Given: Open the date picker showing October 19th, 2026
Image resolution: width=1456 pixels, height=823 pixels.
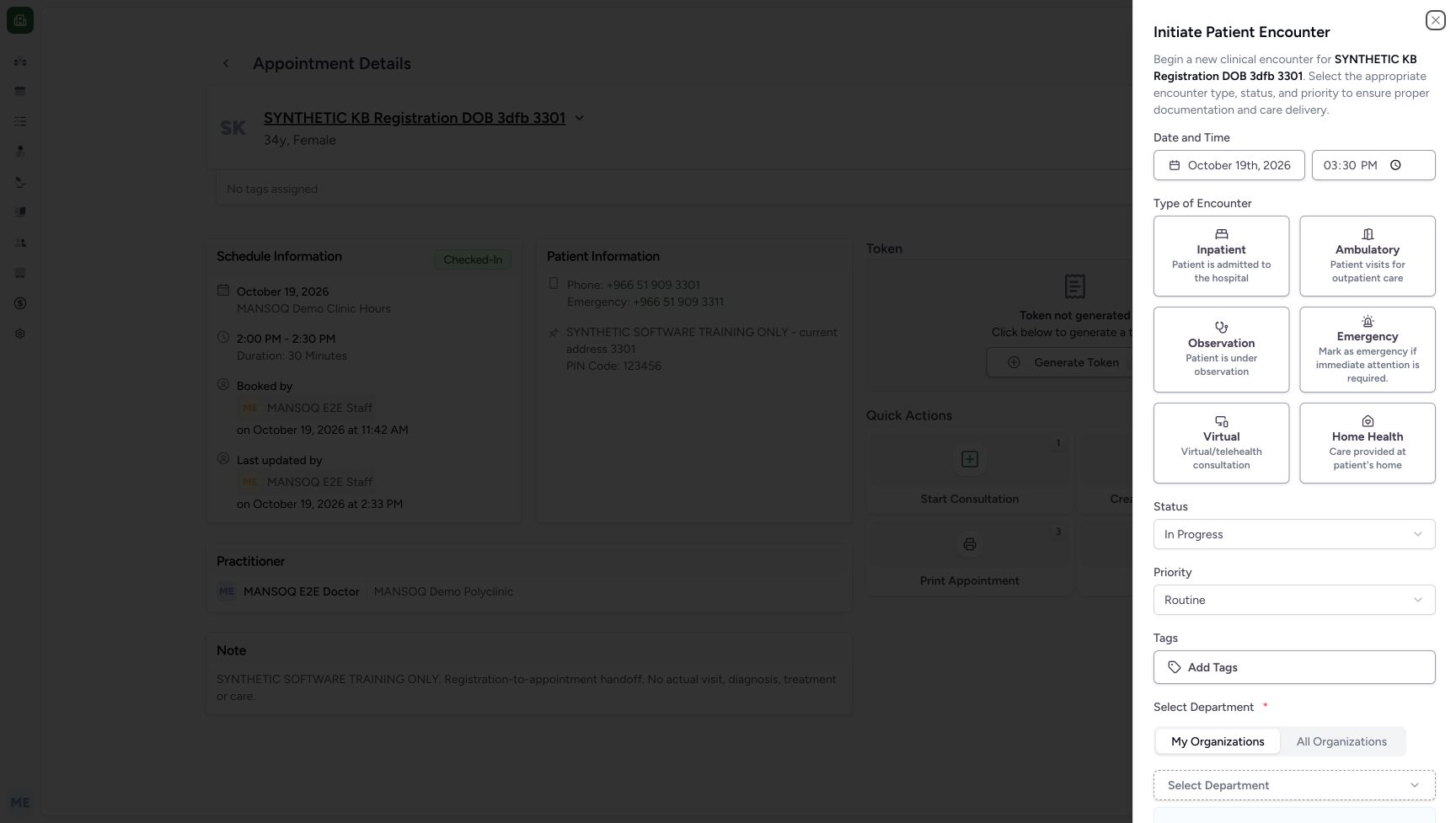Looking at the screenshot, I should pyautogui.click(x=1228, y=165).
